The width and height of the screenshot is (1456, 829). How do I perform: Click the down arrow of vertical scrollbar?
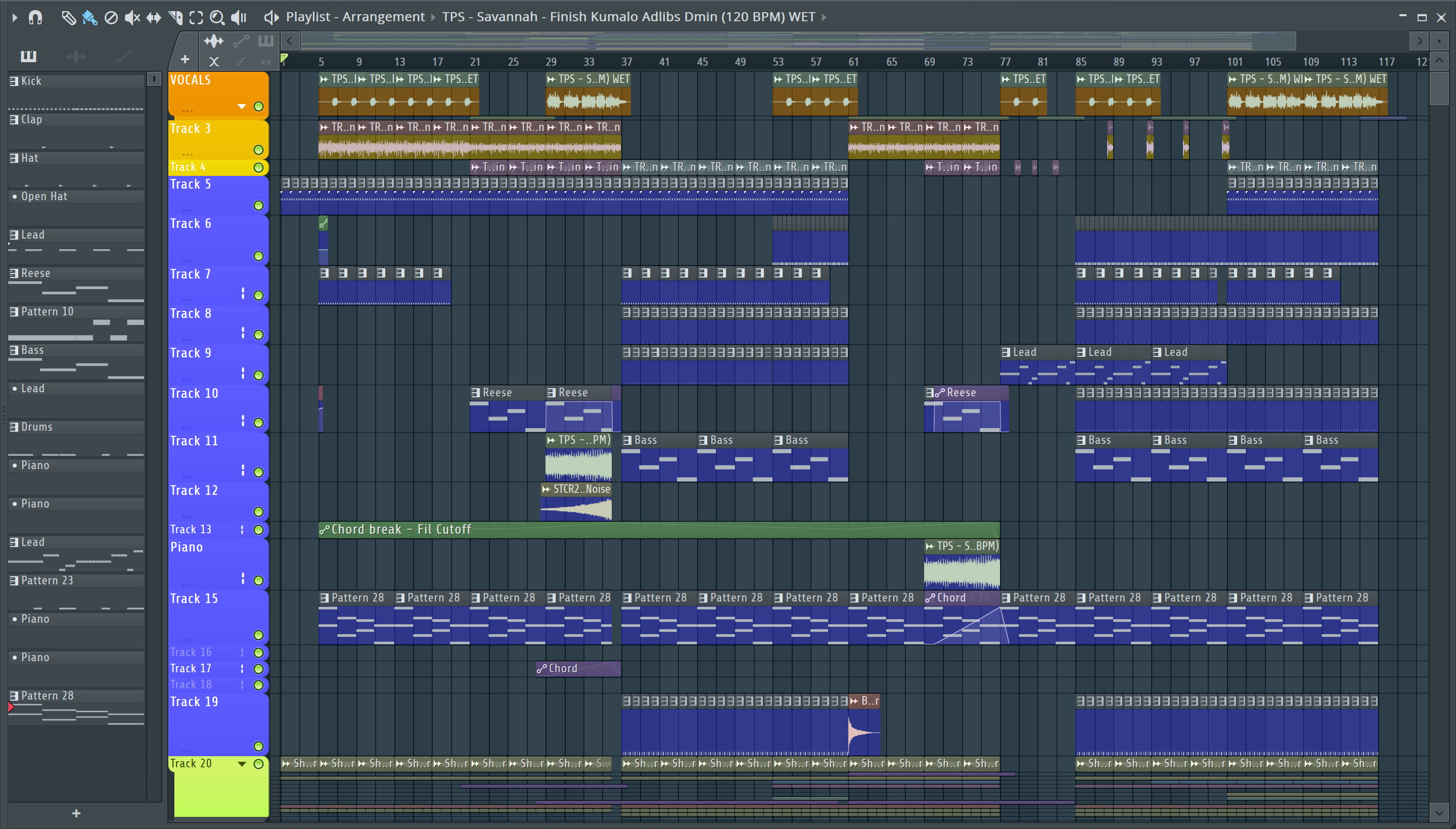1439,812
